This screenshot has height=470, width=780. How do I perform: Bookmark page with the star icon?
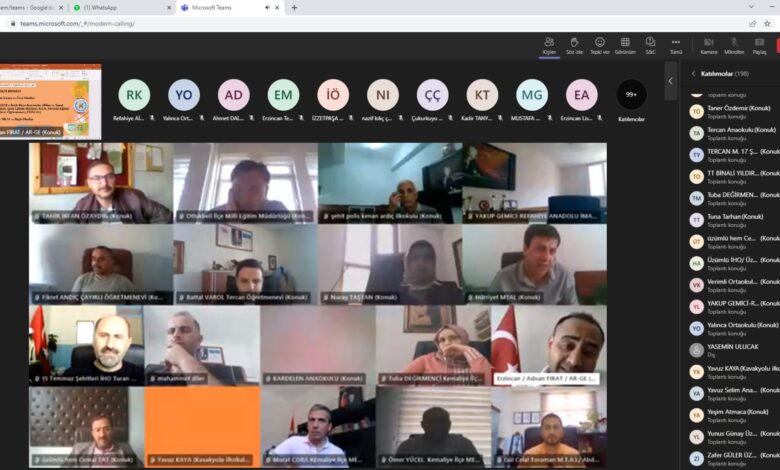[768, 23]
